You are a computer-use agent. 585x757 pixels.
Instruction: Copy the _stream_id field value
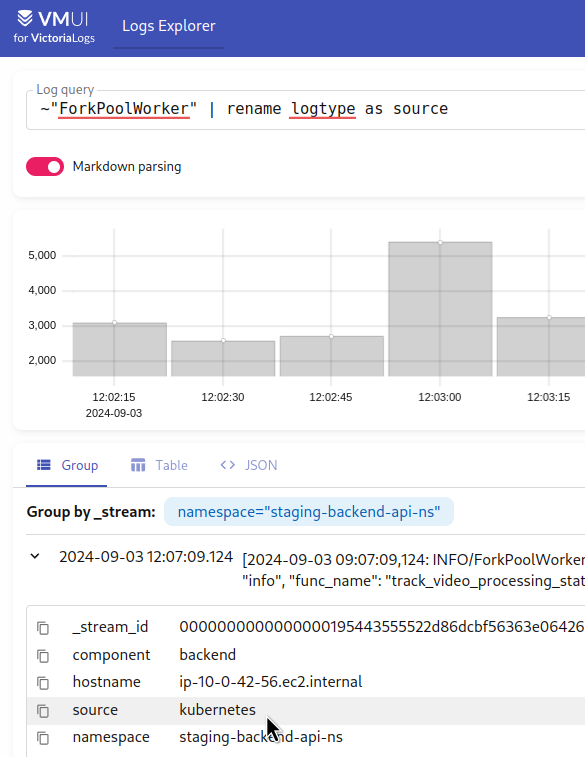(x=43, y=628)
